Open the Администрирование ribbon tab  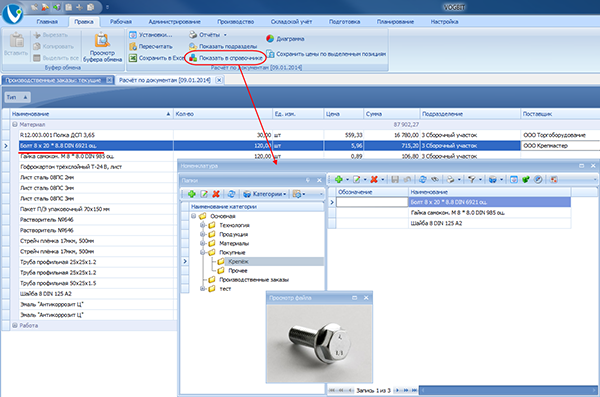click(x=174, y=22)
